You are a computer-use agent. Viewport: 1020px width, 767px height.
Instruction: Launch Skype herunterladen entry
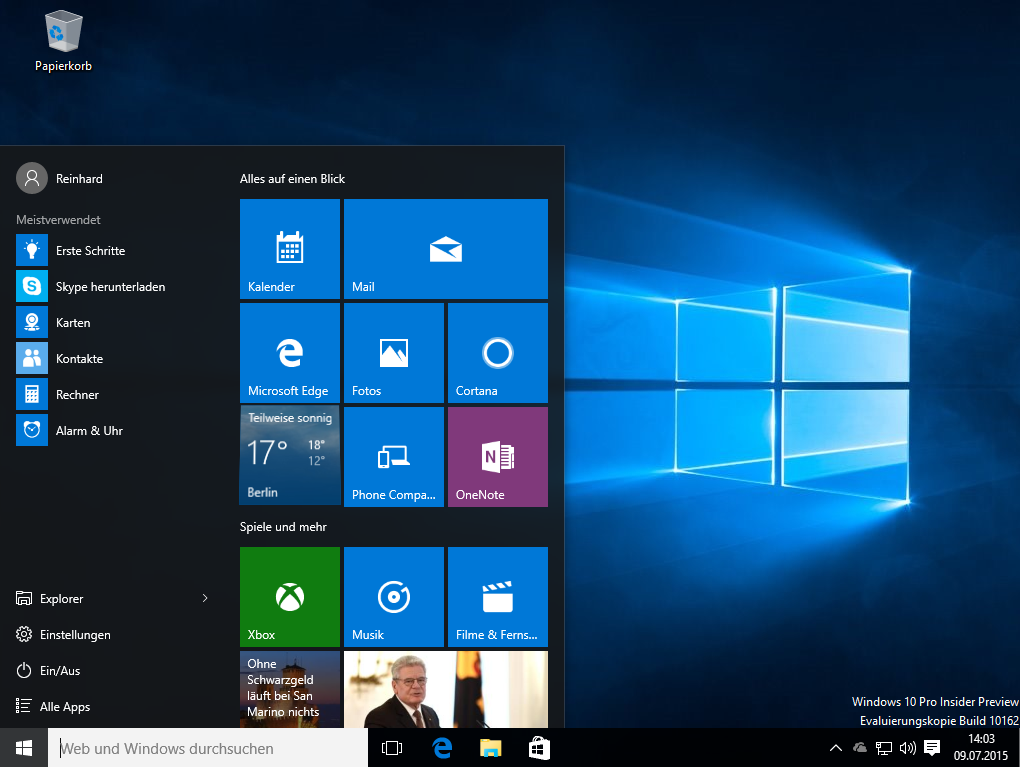[x=114, y=286]
